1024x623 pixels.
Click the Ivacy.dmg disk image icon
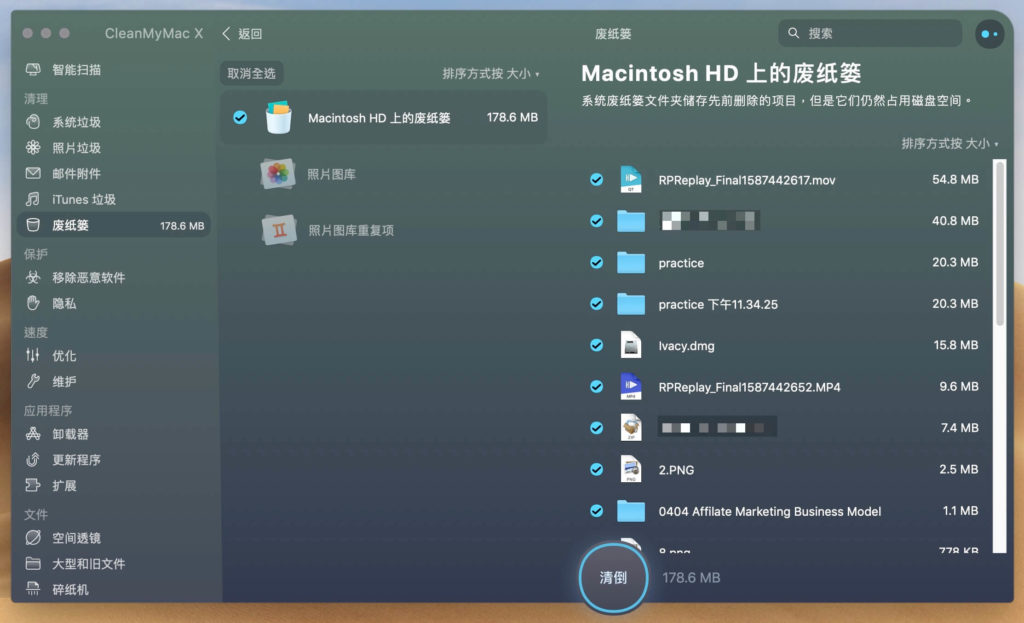point(631,345)
